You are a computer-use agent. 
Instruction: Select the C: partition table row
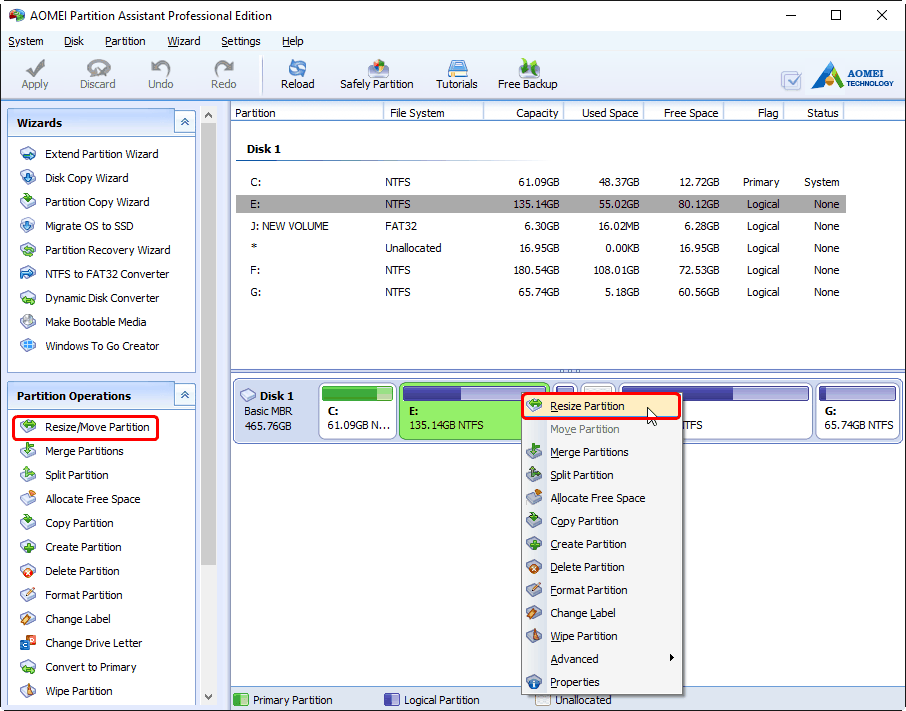541,182
